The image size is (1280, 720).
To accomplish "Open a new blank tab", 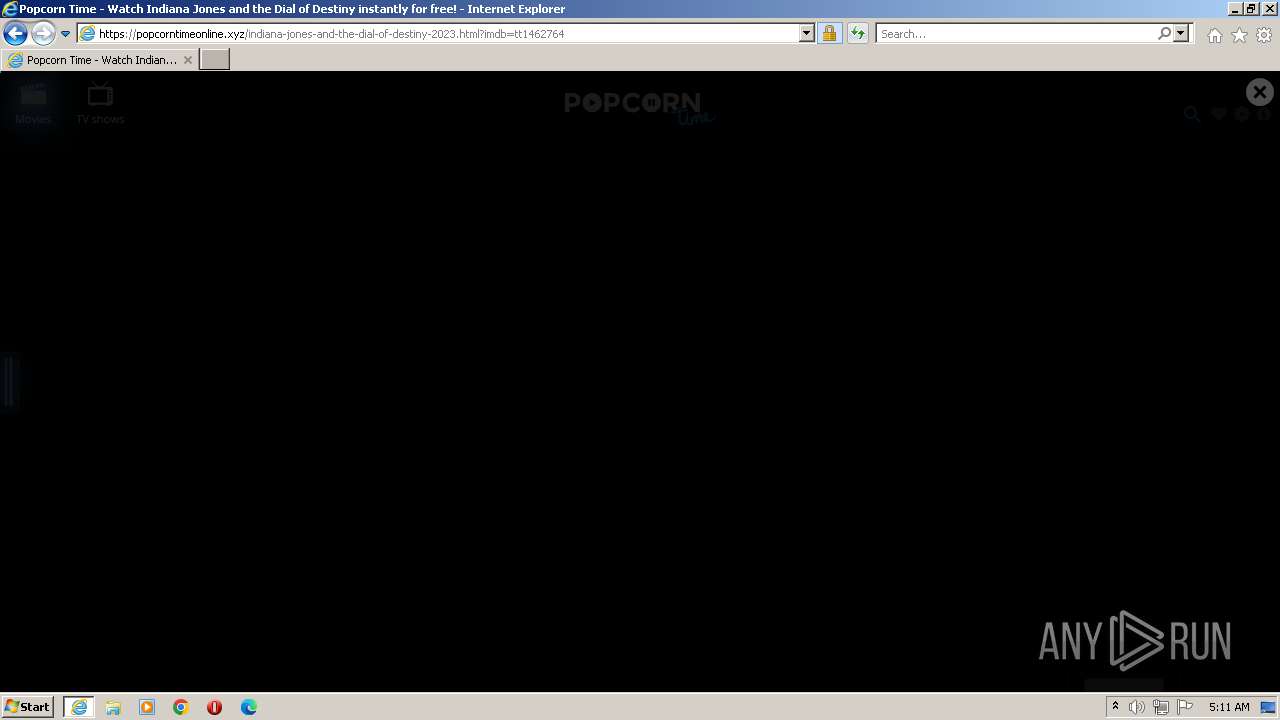I will coord(215,60).
